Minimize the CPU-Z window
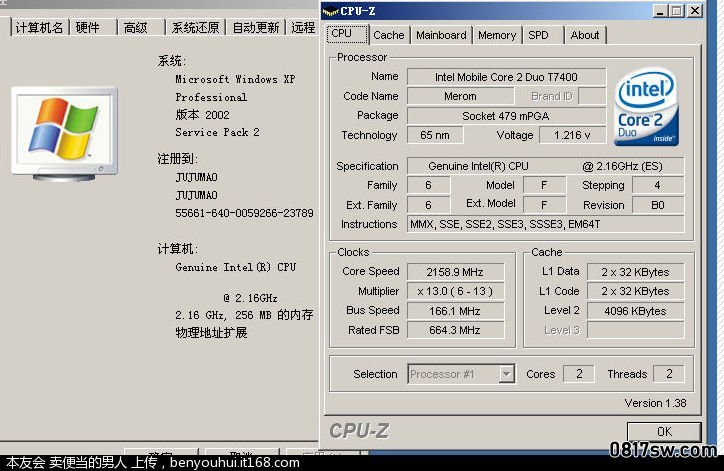Image resolution: width=724 pixels, height=471 pixels. pyautogui.click(x=661, y=11)
